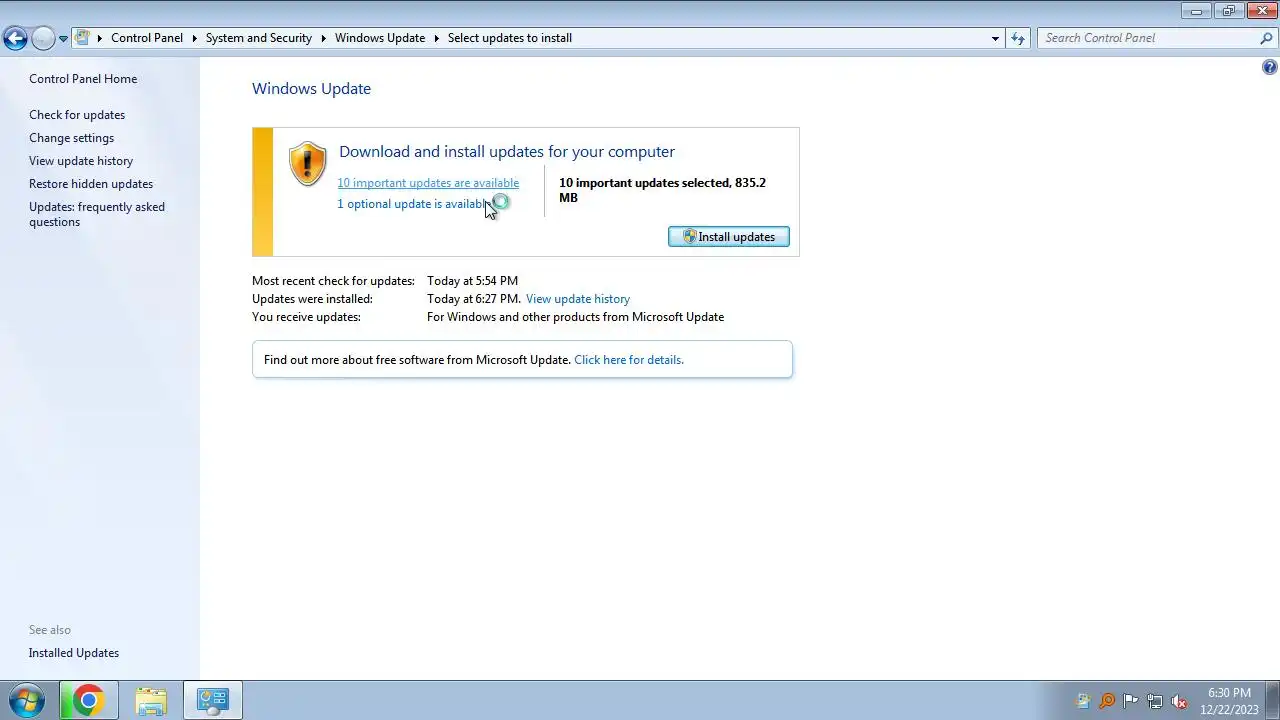
Task: Click the Windows Update tray icon
Action: (1083, 701)
